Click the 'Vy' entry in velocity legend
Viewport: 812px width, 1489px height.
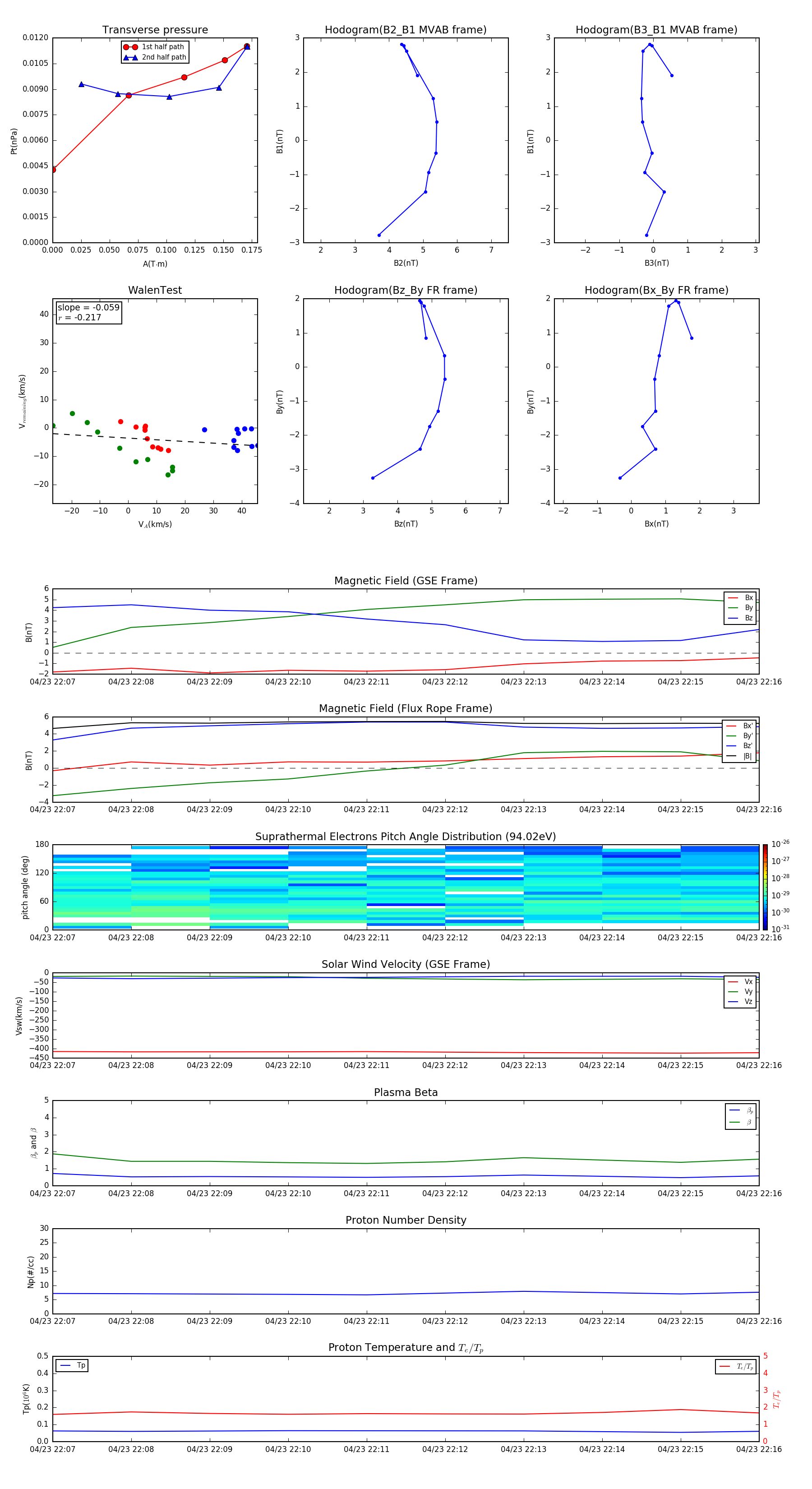point(740,991)
